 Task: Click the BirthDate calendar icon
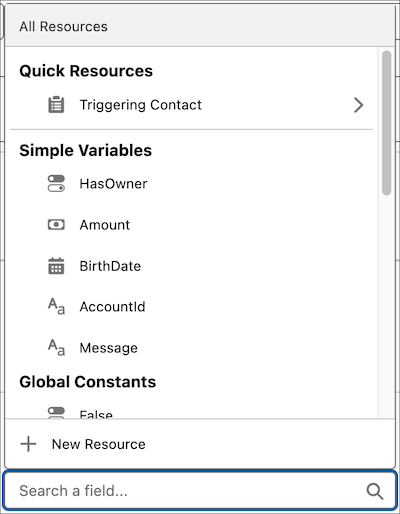coord(56,266)
